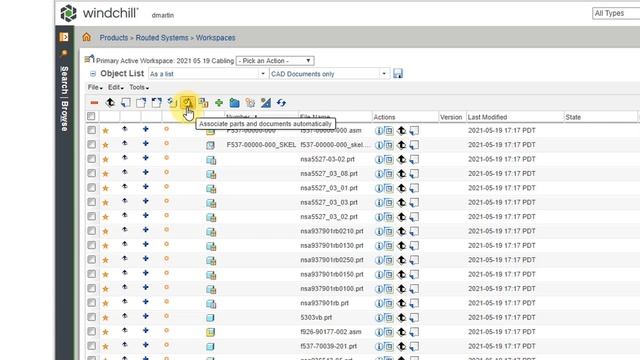Check the box beside f926-90177-002.asm

point(91,331)
